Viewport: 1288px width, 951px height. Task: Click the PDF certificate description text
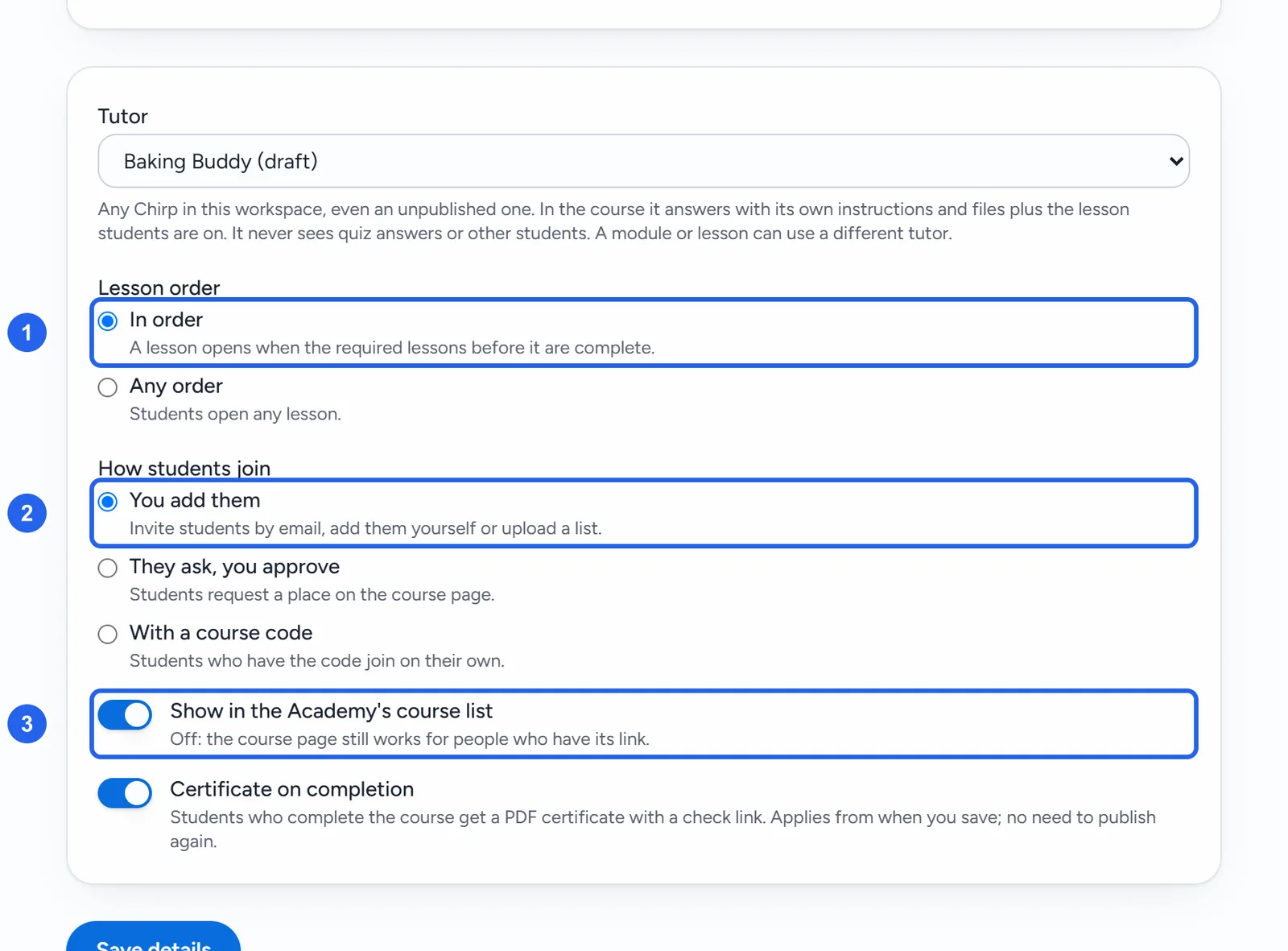[663, 829]
